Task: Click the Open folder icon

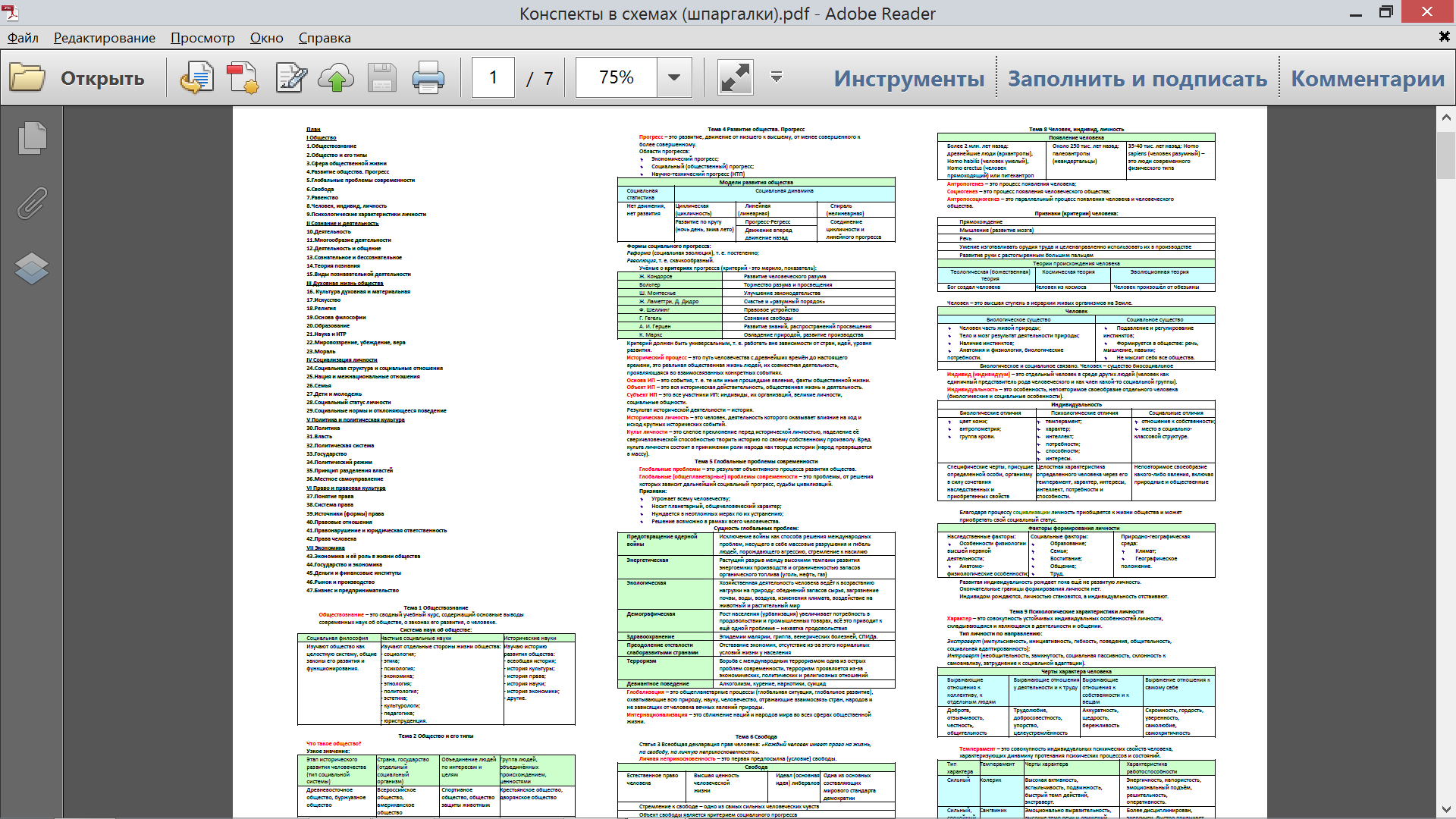Action: (27, 77)
